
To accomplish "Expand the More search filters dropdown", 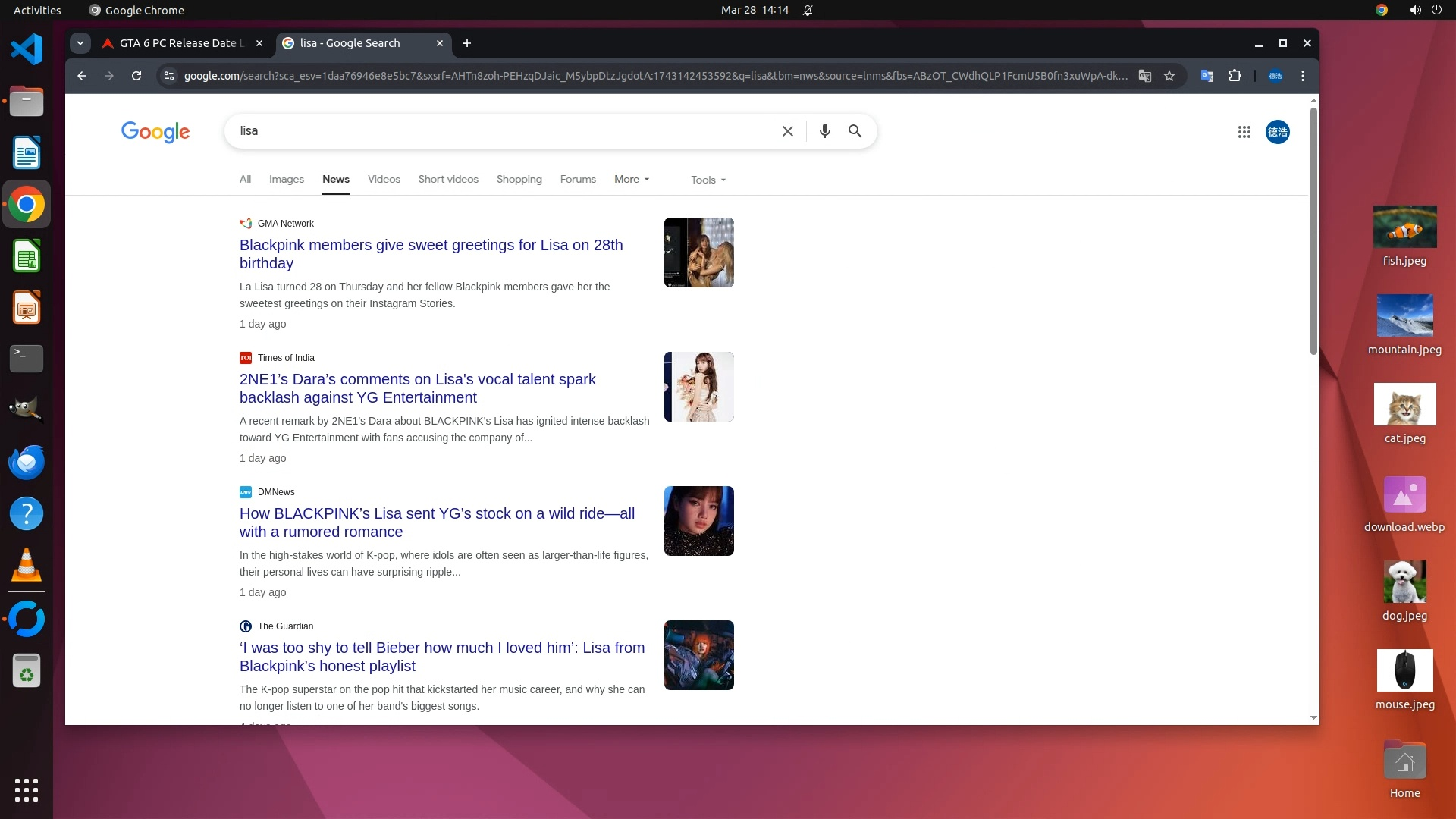I will pyautogui.click(x=631, y=180).
